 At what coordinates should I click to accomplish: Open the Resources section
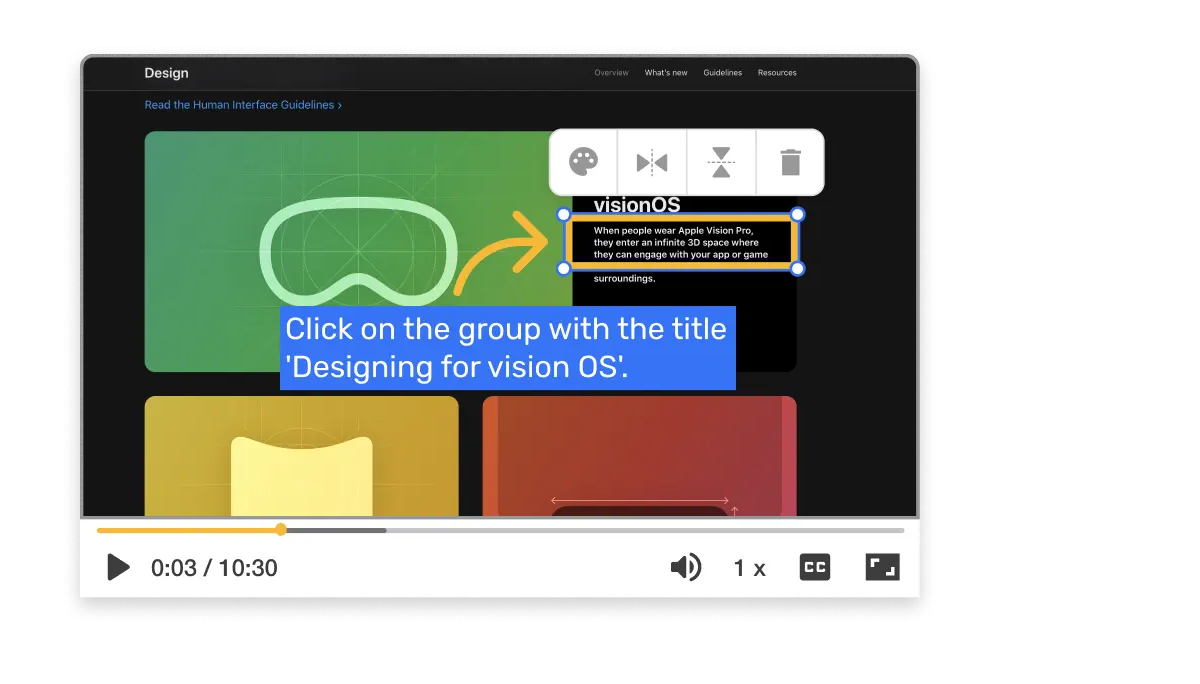click(777, 72)
